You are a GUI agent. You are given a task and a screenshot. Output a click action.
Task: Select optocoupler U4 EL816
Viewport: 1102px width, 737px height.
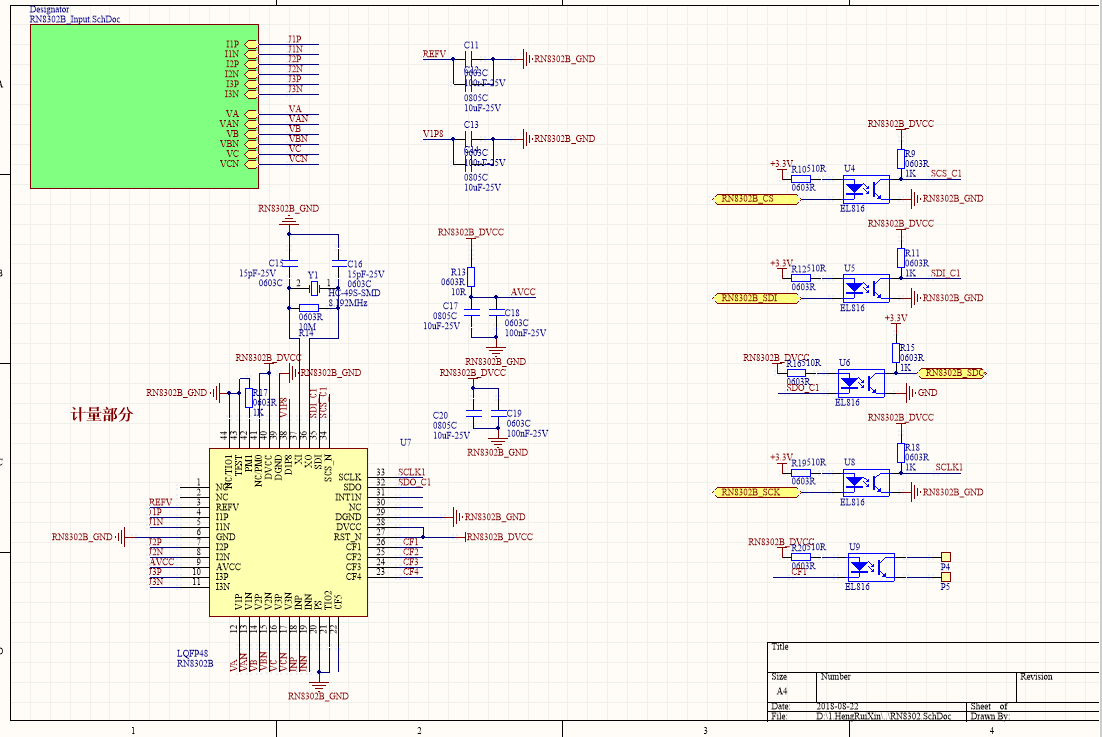point(866,190)
